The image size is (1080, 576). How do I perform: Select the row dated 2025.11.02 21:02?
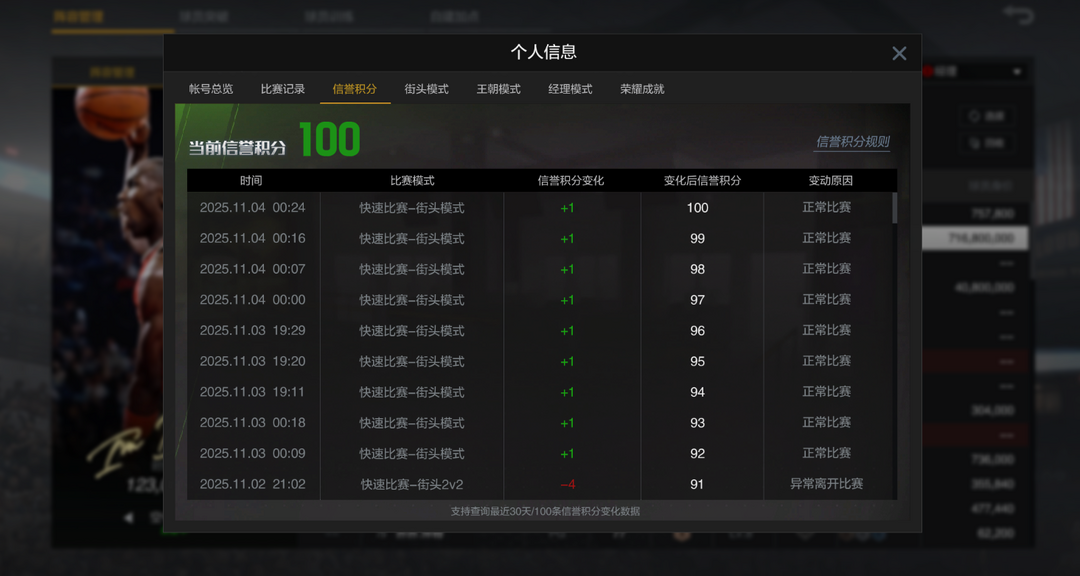540,484
